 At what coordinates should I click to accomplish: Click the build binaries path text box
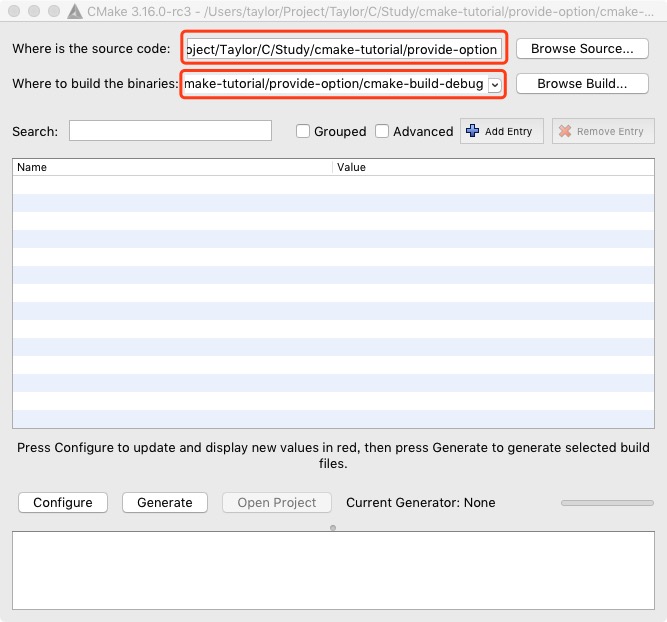pyautogui.click(x=333, y=85)
